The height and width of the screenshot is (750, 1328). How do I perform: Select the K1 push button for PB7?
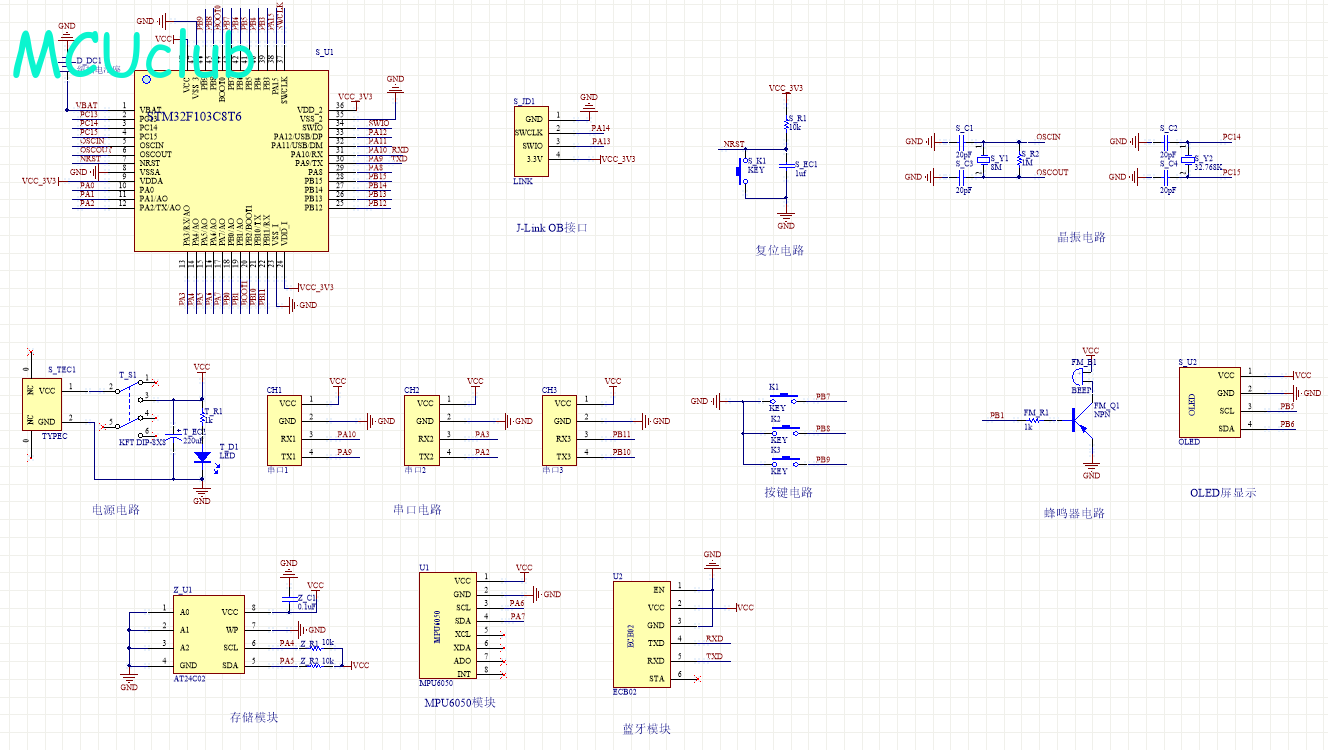pyautogui.click(x=787, y=398)
